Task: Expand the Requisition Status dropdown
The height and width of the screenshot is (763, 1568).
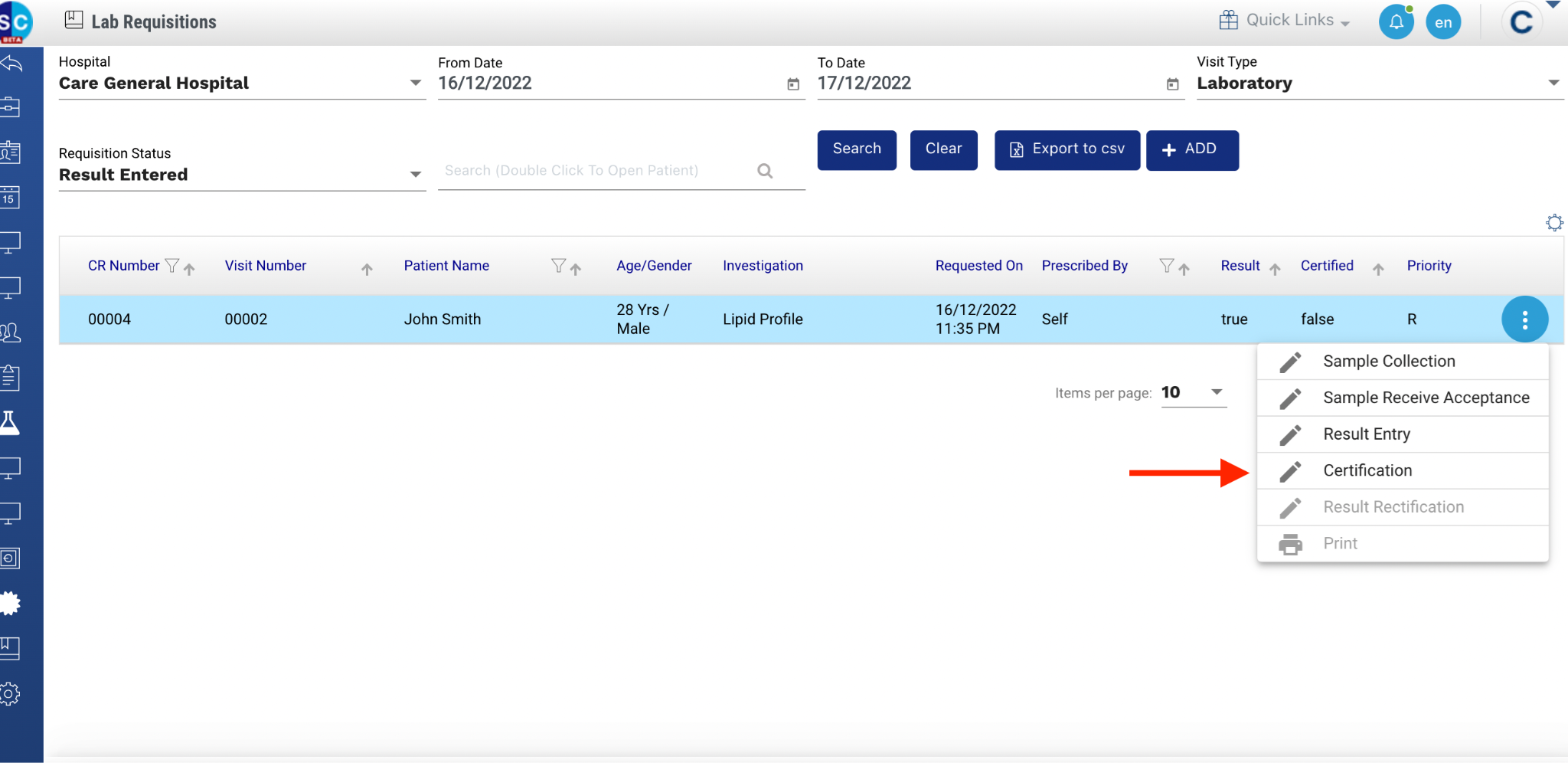Action: 415,175
